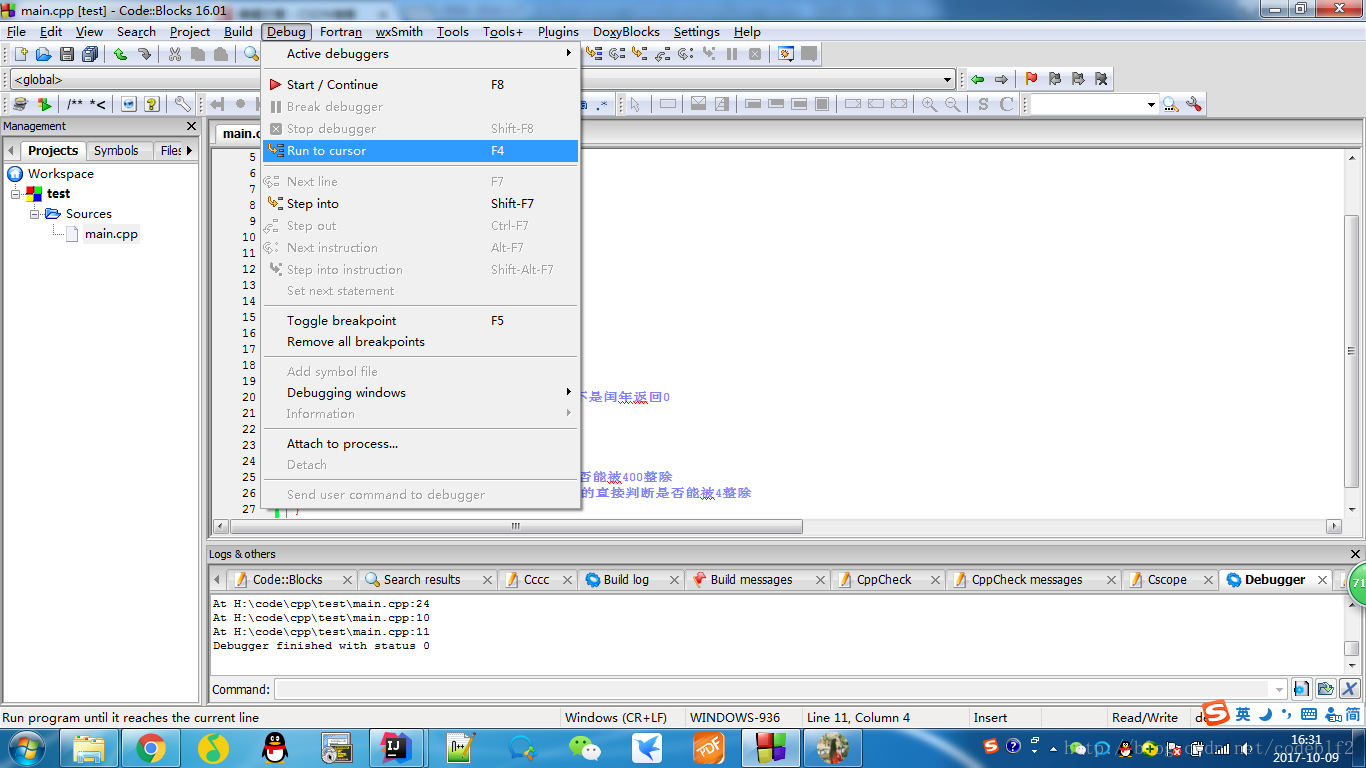Open the debugging windows toolbar icon
1366x768 pixels.
tap(786, 54)
